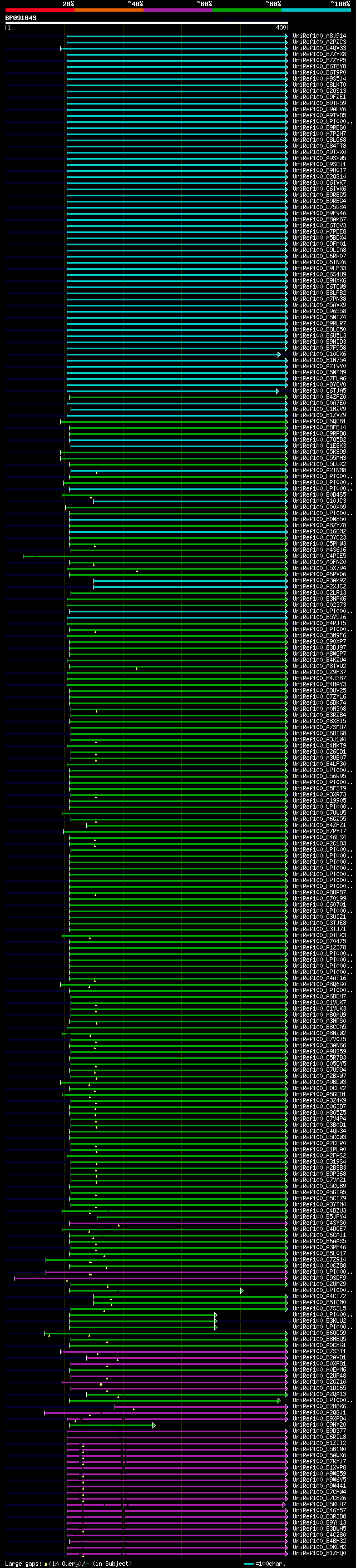This screenshot has height=1568, width=356.
Task: Open hit UniRef100_B7ZYP5
Action: tap(319, 60)
